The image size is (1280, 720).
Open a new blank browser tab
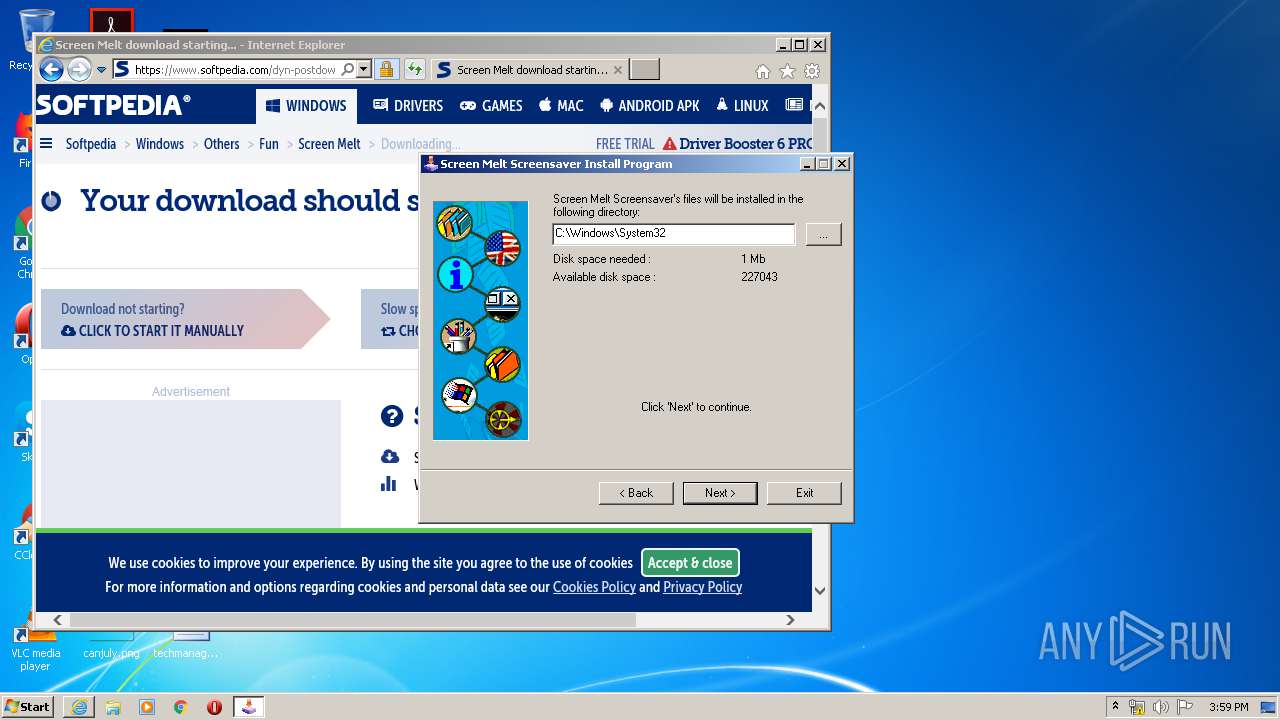click(644, 70)
